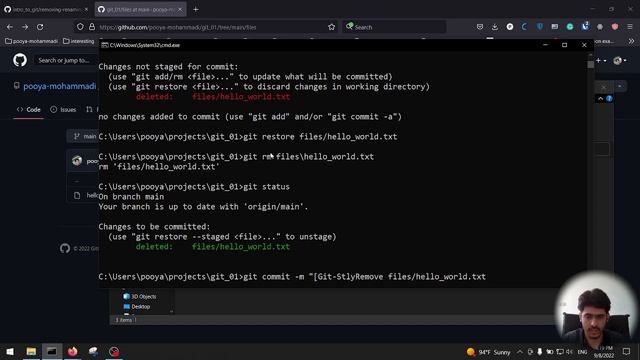Select the Code tab on GitHub
The height and width of the screenshot is (360, 640).
[x=29, y=109]
